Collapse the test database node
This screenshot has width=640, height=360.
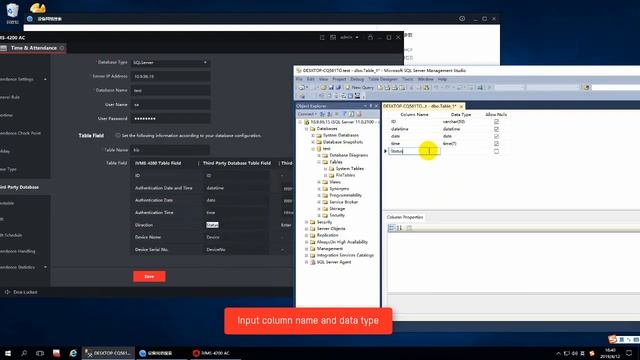(313, 149)
